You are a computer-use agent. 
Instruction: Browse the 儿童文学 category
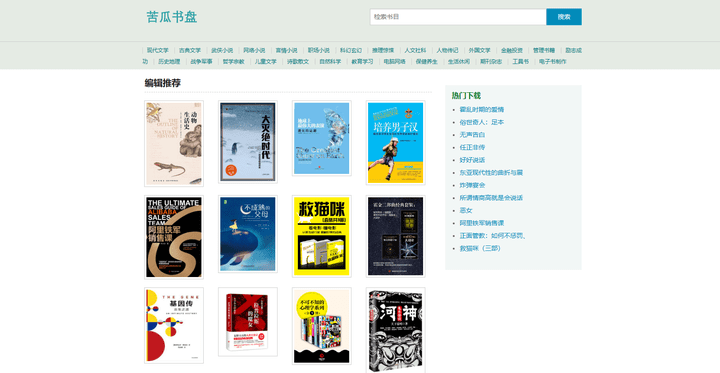click(266, 62)
